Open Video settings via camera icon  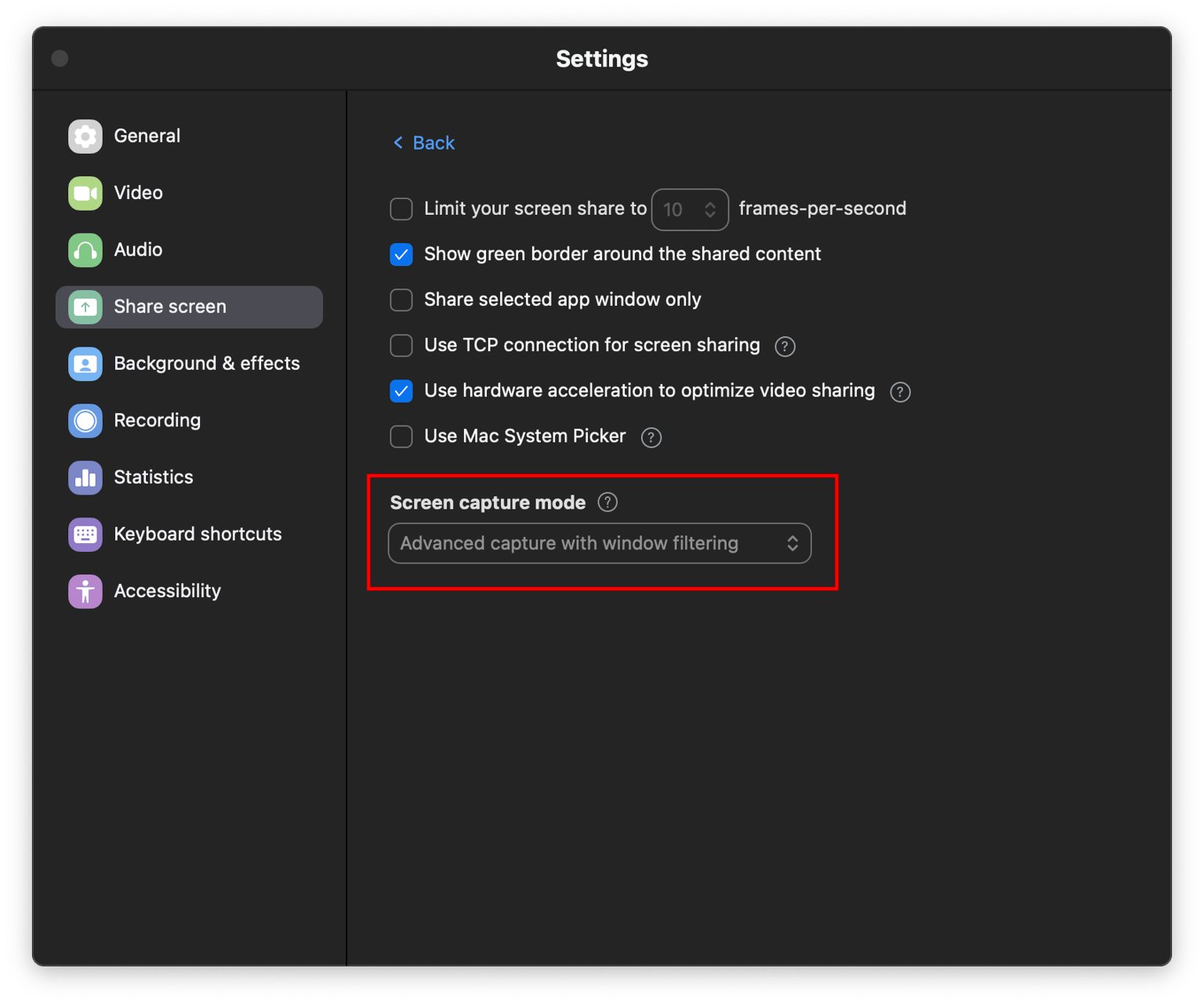tap(85, 193)
